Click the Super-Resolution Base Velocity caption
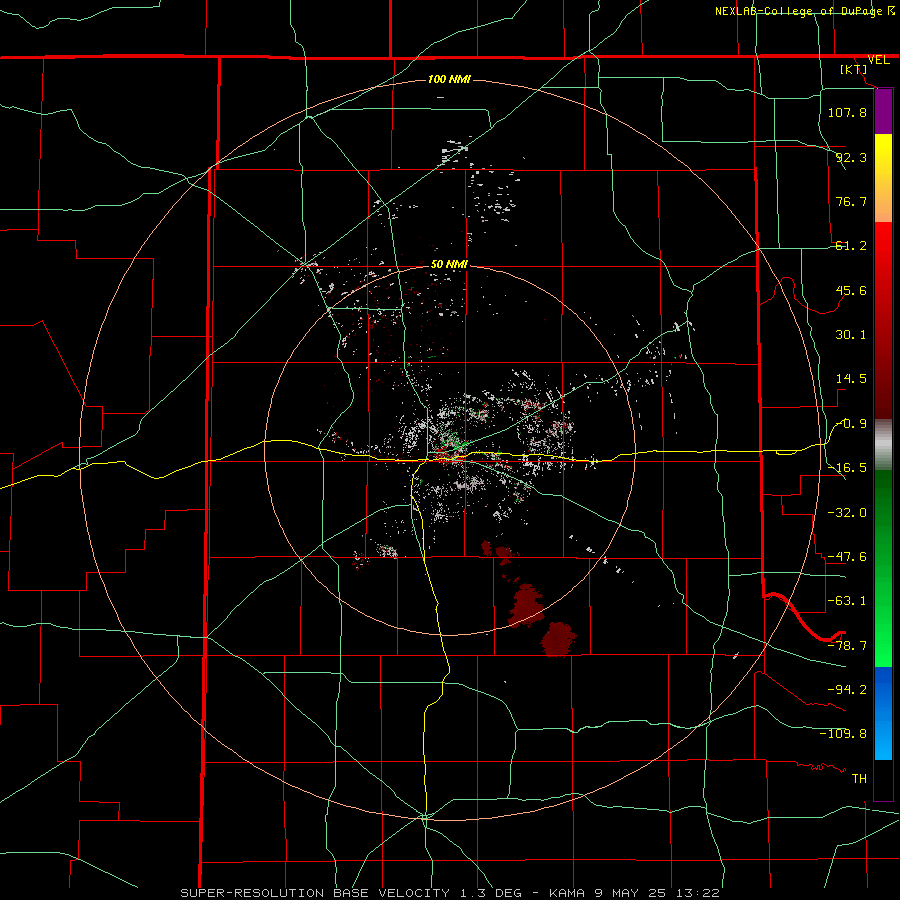This screenshot has width=900, height=900. point(449,893)
